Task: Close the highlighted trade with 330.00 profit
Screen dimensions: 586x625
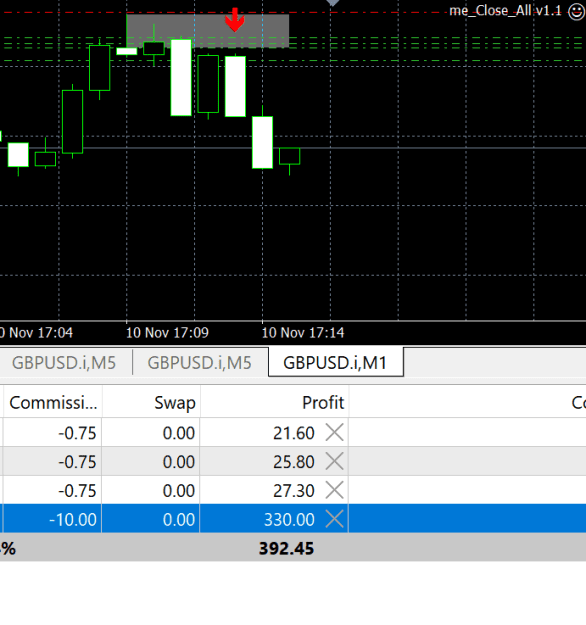Action: pyautogui.click(x=334, y=519)
